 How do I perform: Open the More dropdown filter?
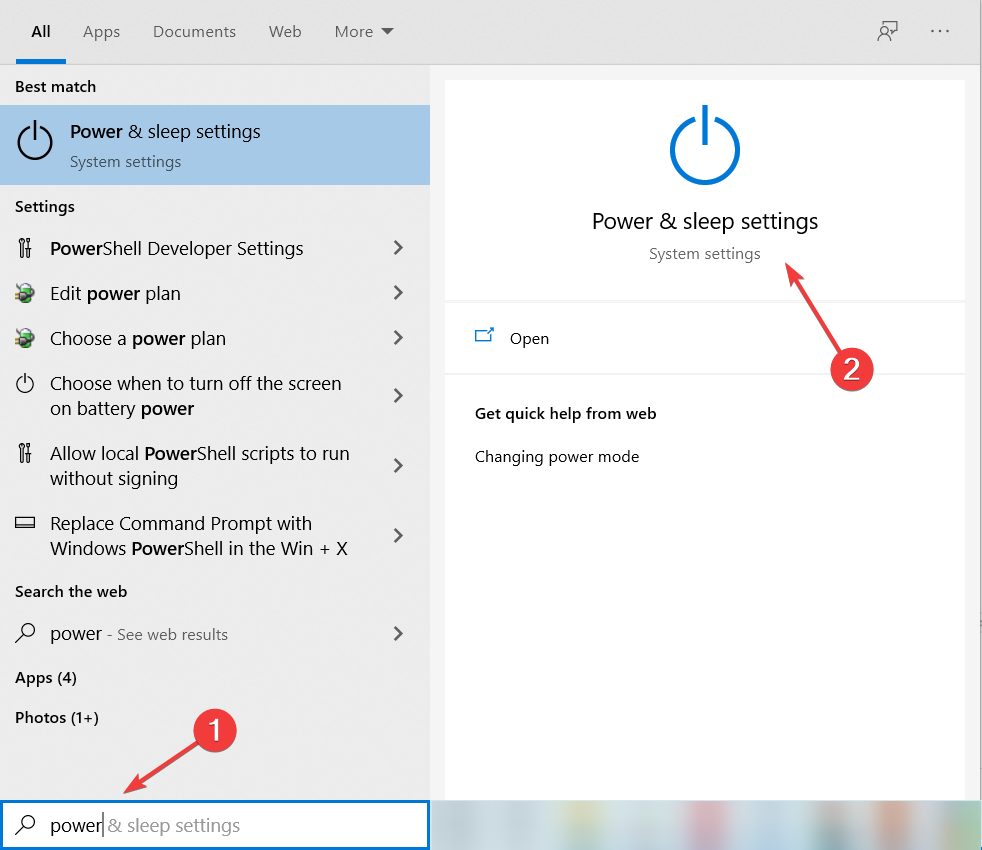point(364,31)
